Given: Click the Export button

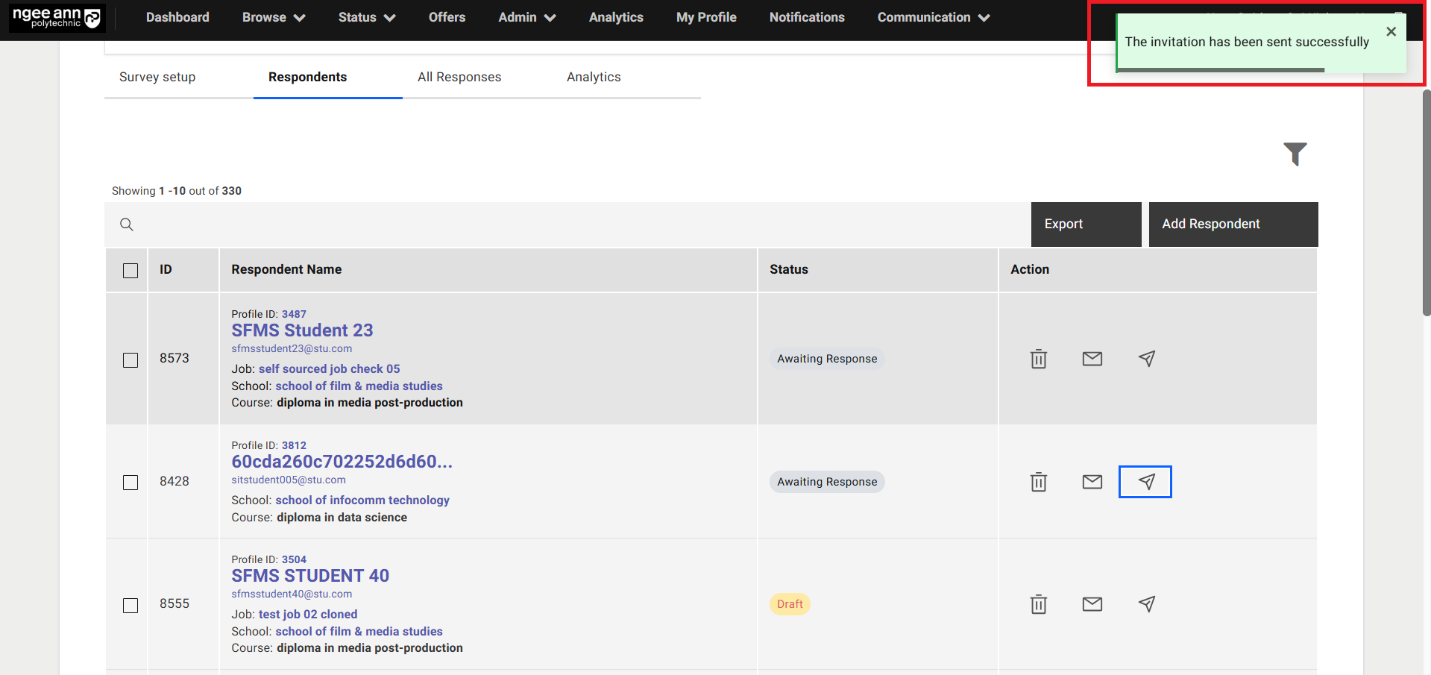Looking at the screenshot, I should (1086, 223).
